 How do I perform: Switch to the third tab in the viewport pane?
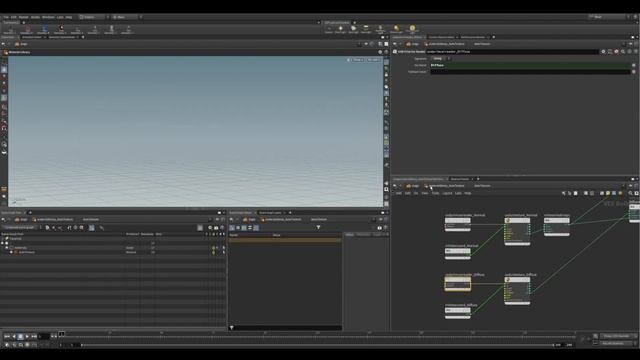[x=62, y=37]
